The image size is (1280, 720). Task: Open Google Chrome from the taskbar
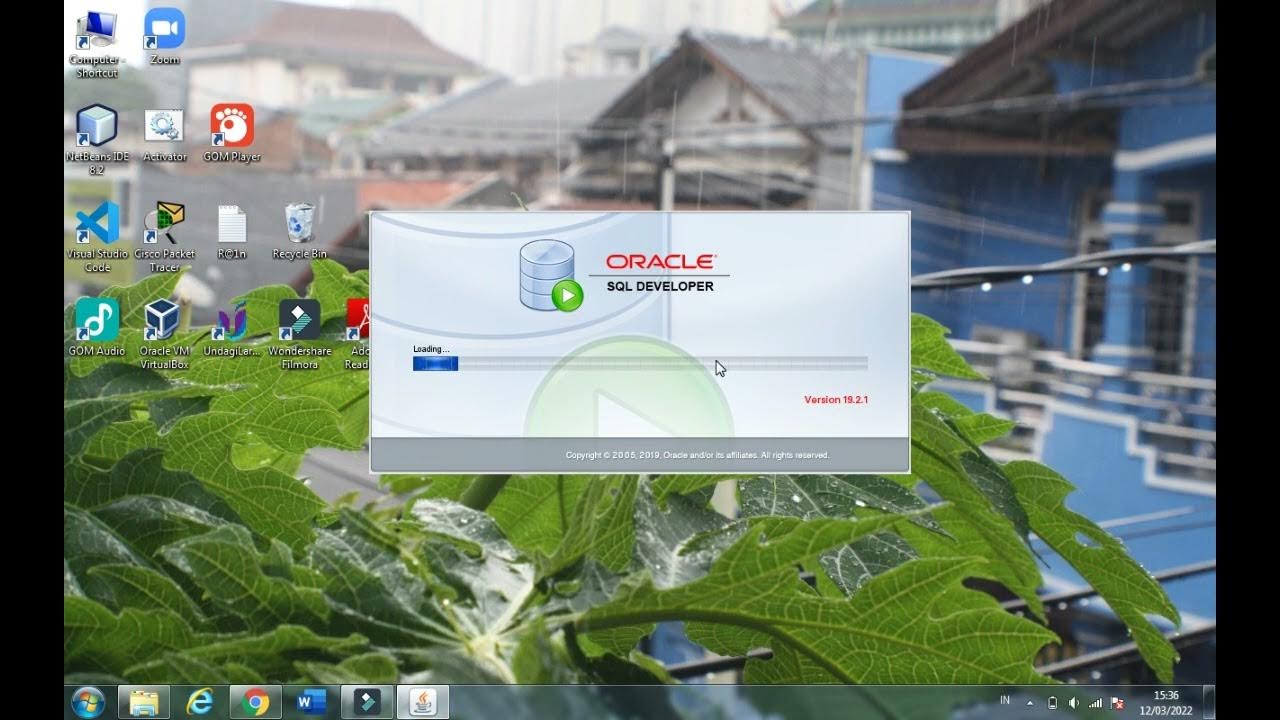255,702
